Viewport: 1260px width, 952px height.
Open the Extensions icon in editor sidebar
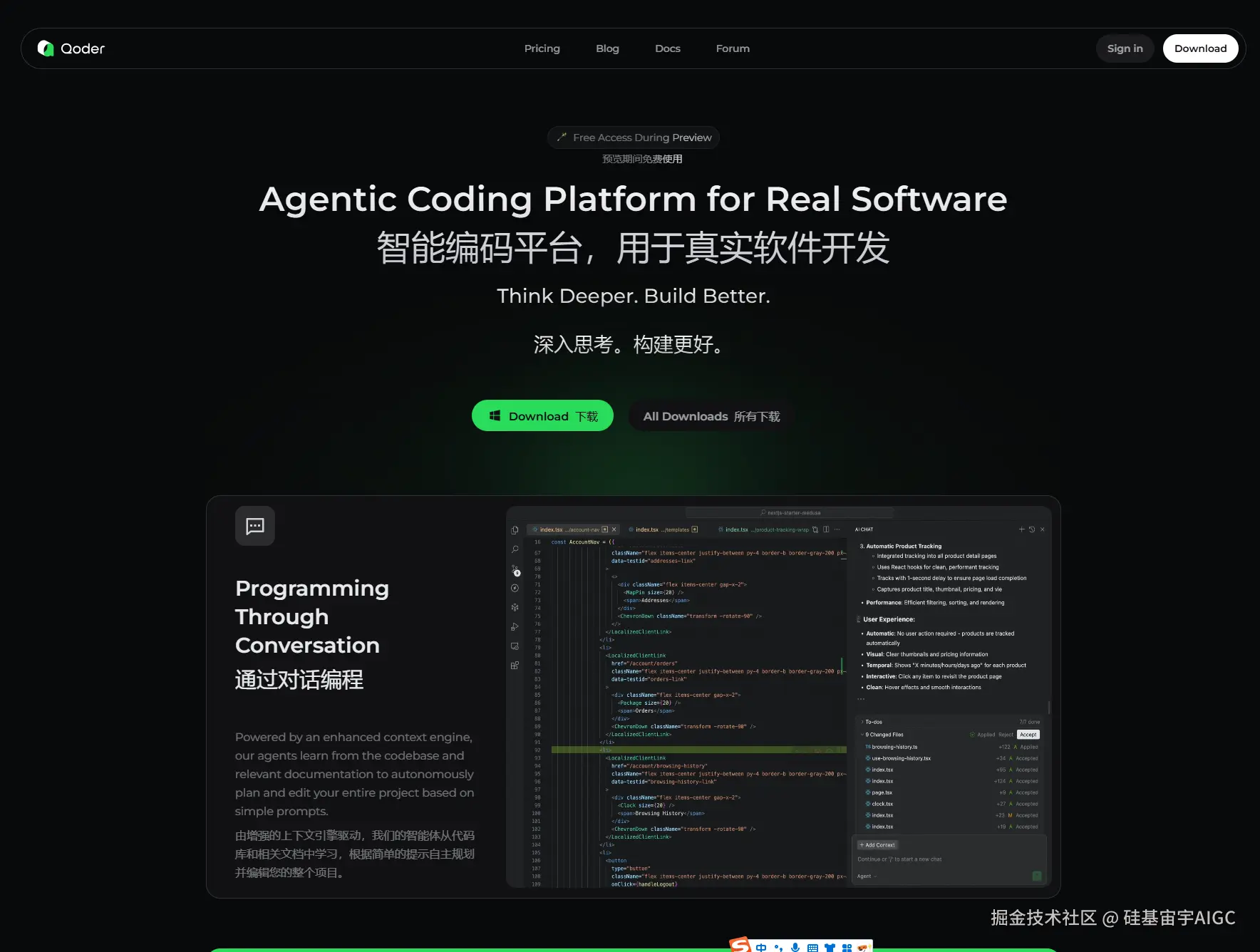[x=515, y=666]
